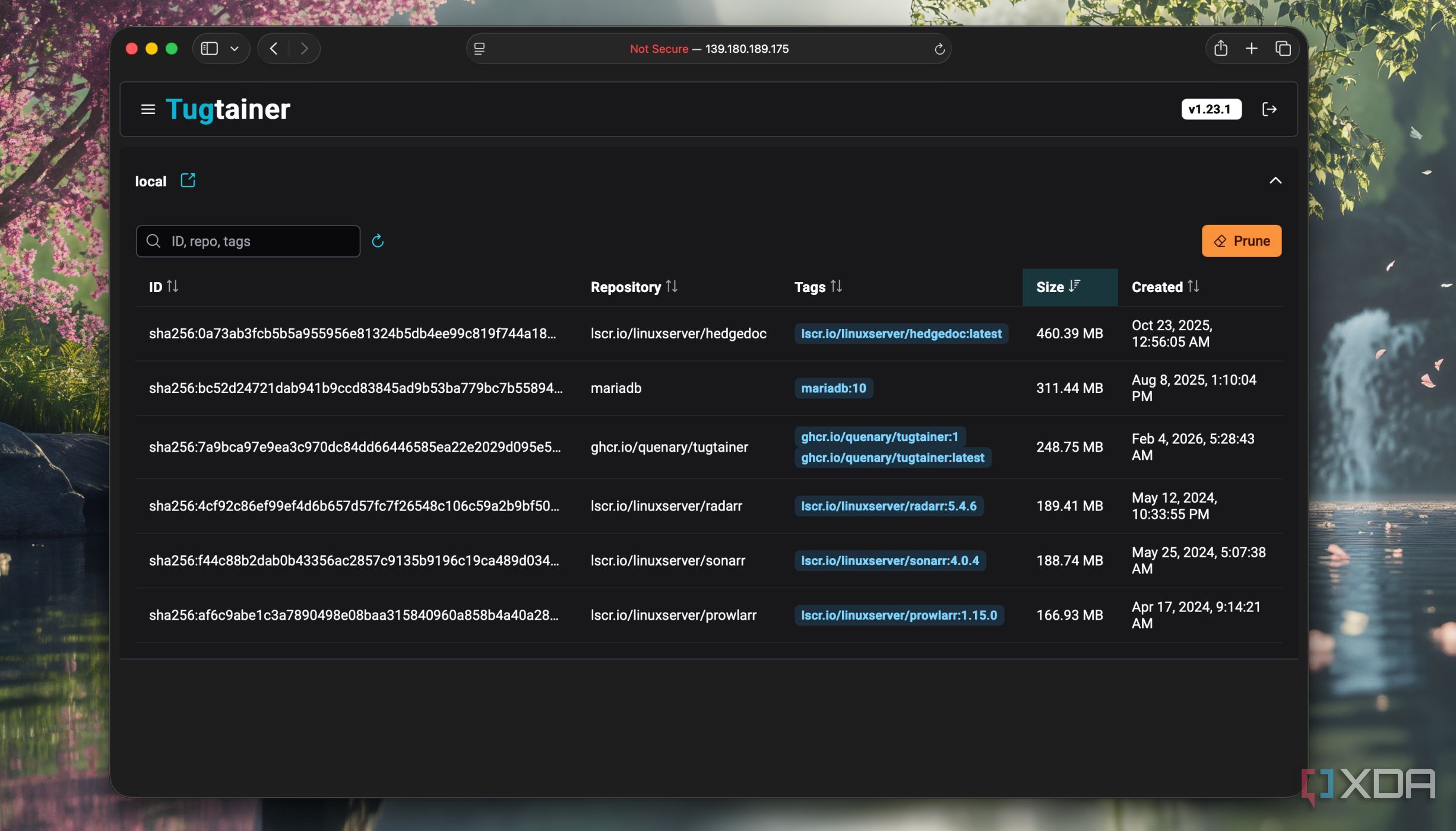Click repository lscr.io/linuxserver/radarr
Image resolution: width=1456 pixels, height=831 pixels.
coord(666,506)
